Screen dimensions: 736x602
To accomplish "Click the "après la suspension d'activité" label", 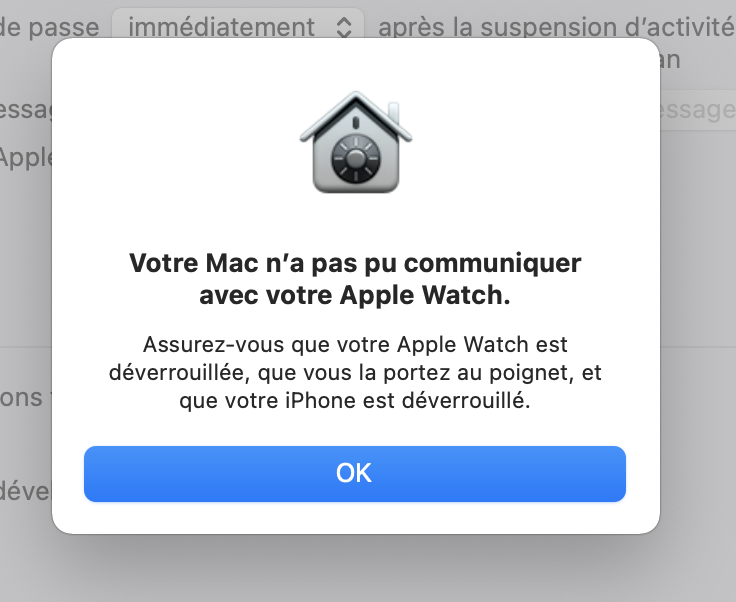I will point(557,27).
